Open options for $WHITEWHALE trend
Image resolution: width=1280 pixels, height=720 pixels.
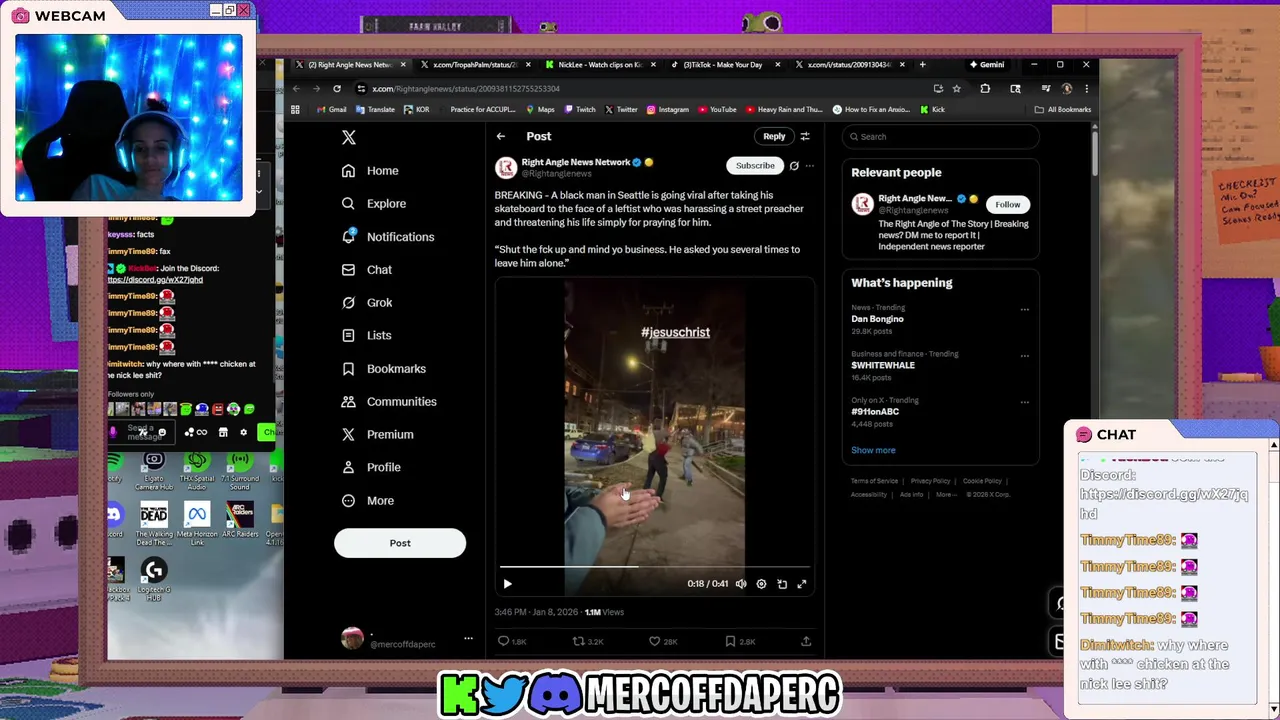(x=1024, y=356)
